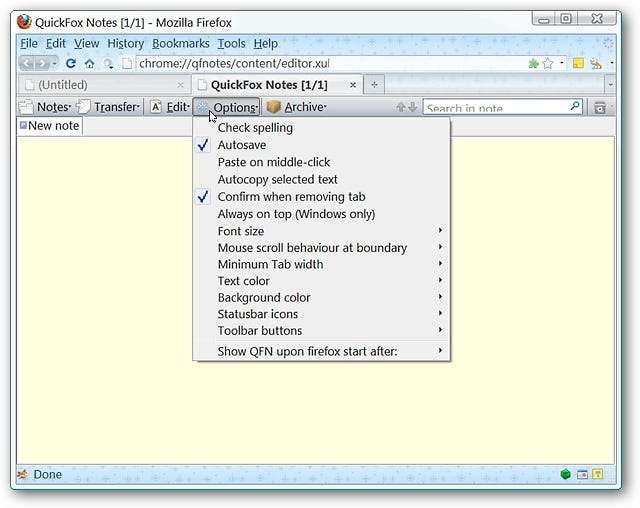Expand the Minimum Tab width submenu

(322, 264)
